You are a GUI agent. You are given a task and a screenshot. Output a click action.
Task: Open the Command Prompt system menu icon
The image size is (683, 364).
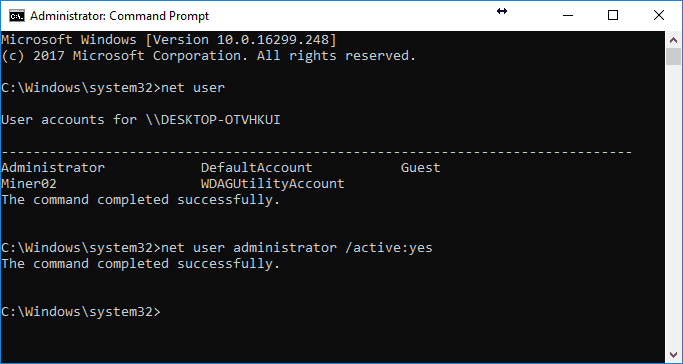click(17, 16)
